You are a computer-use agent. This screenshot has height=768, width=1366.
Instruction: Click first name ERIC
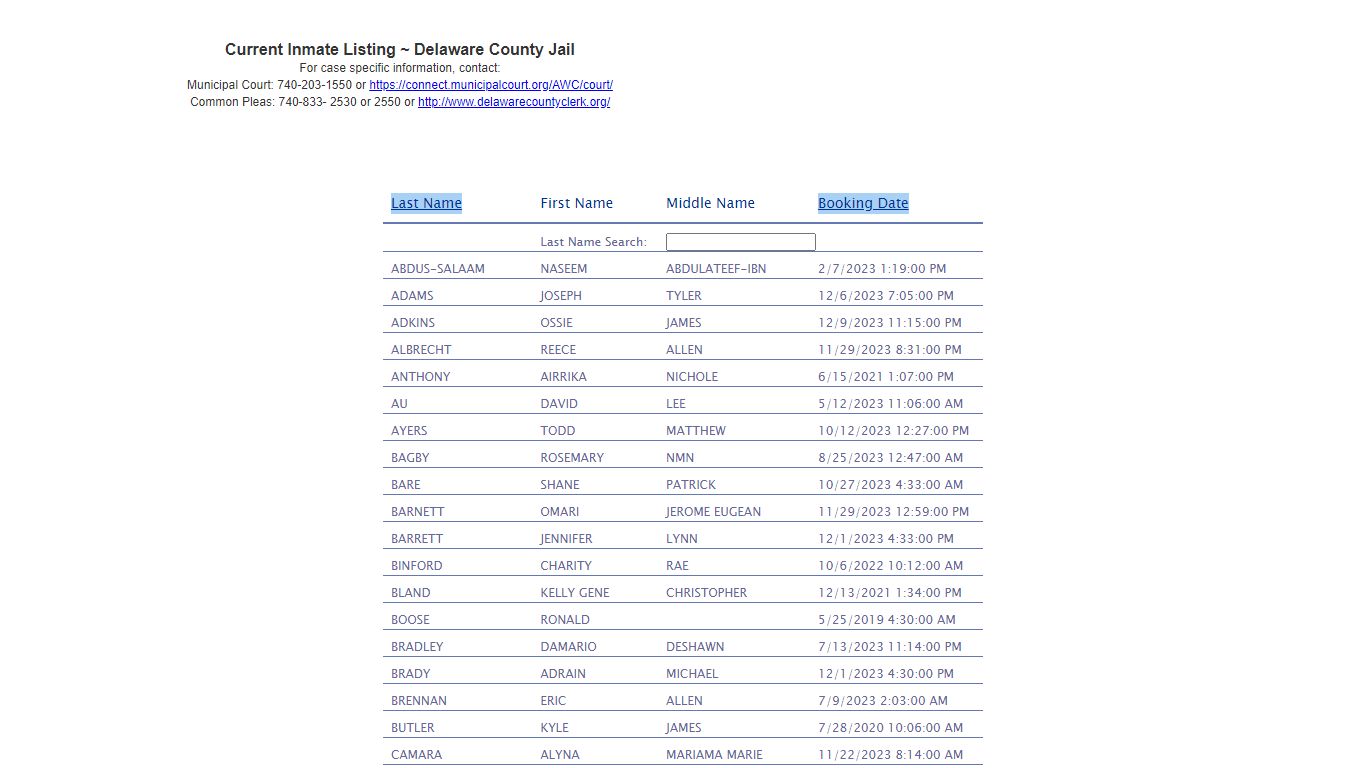[x=553, y=701]
